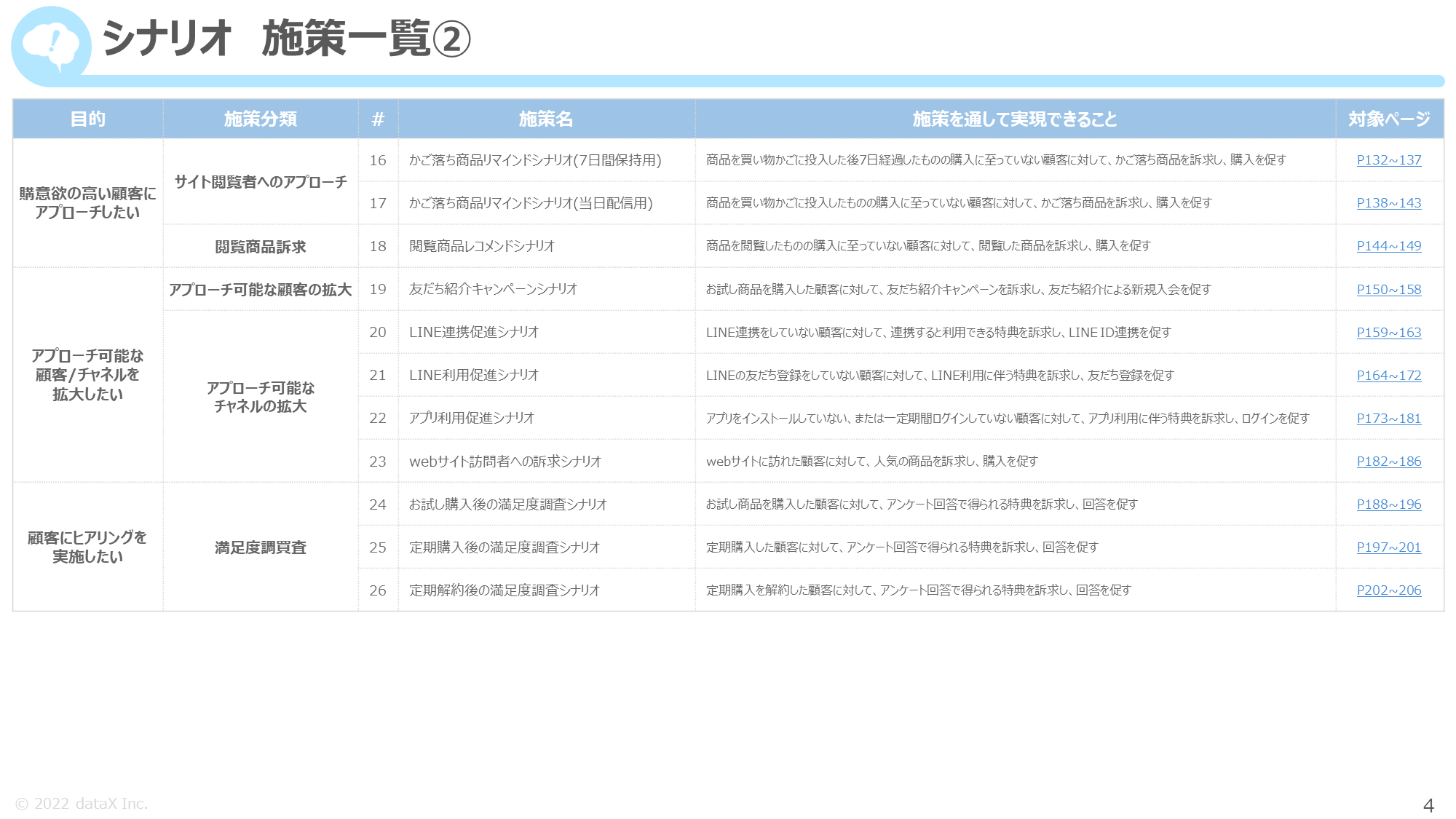This screenshot has width=1456, height=819.
Task: Open page link P138~143
Action: tap(1388, 203)
